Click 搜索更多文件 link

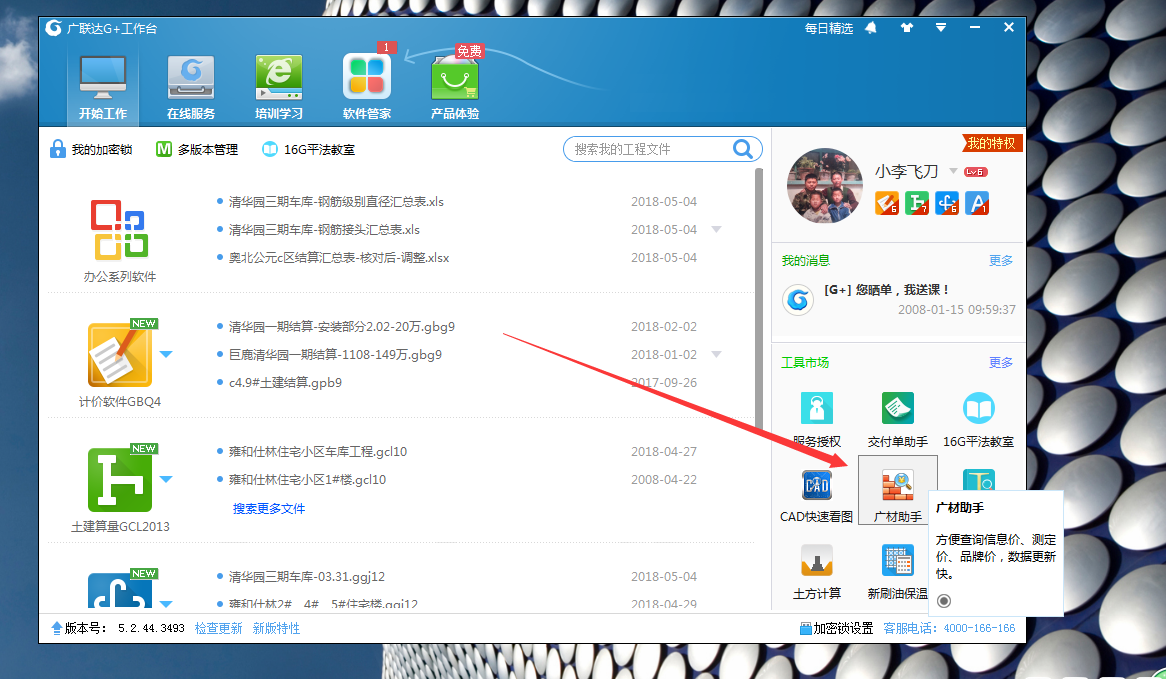[268, 509]
